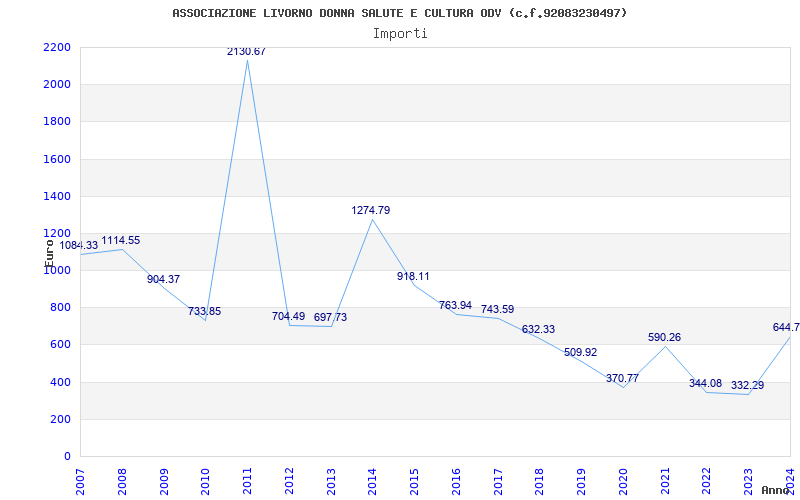Click the Anno x-axis title

tap(774, 490)
